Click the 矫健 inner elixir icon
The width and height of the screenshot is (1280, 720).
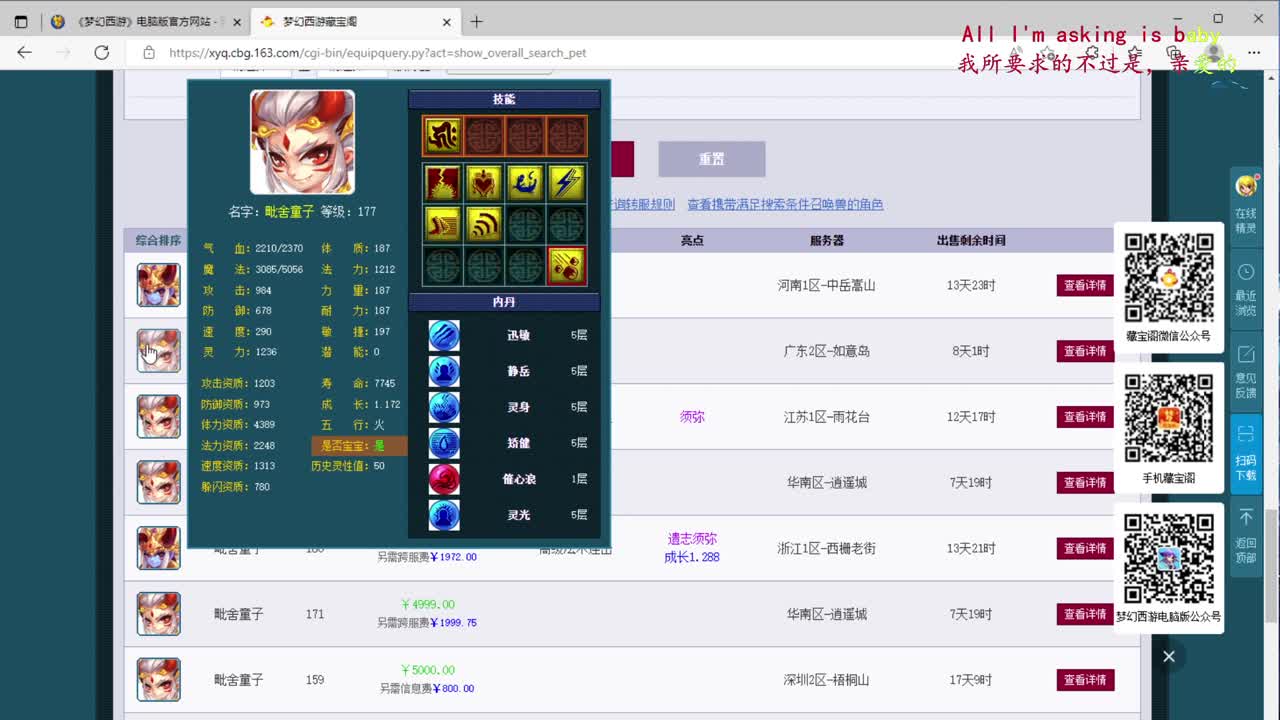(x=444, y=443)
